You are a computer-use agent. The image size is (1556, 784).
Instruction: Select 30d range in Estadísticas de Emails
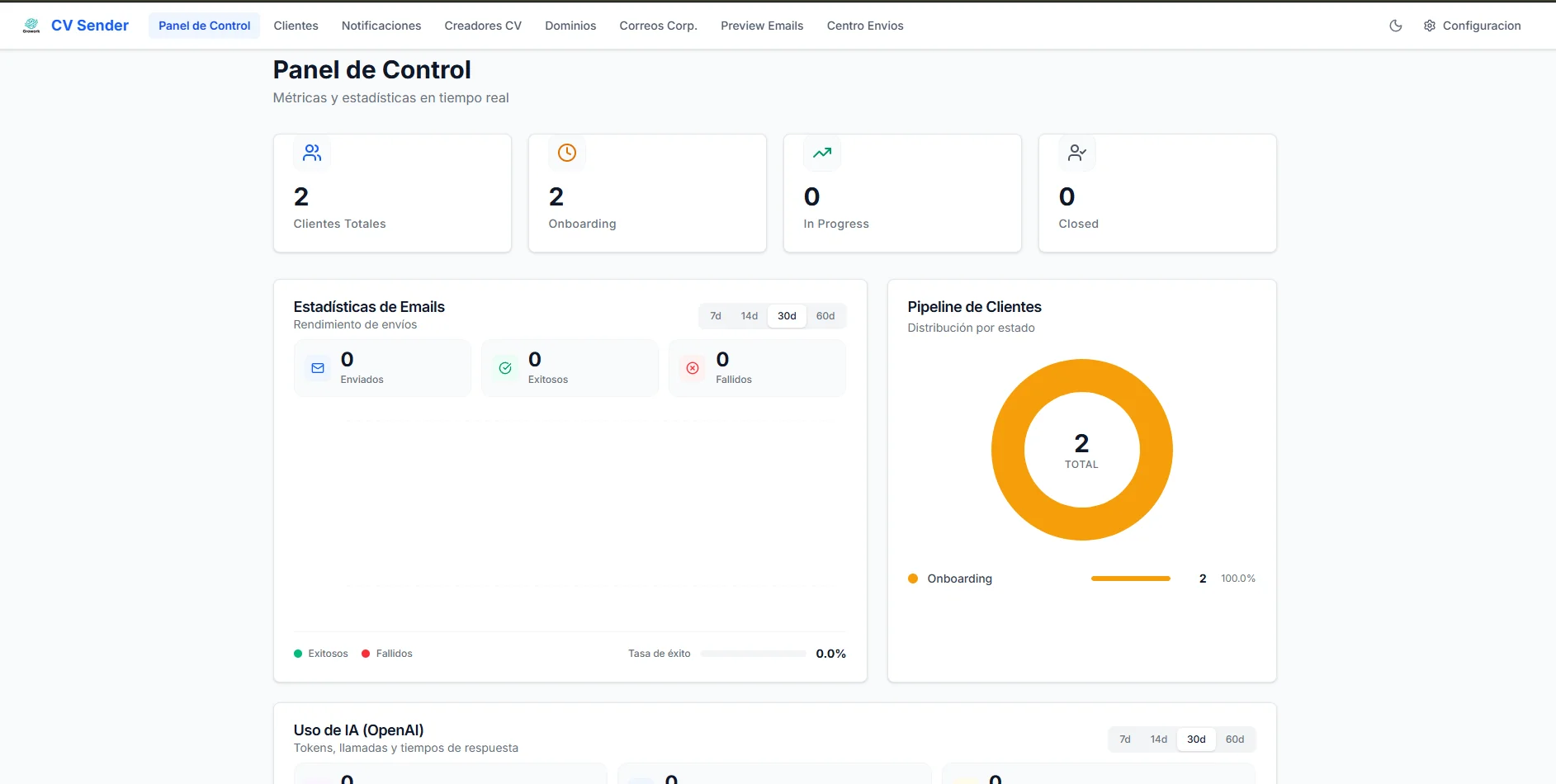[x=787, y=316]
